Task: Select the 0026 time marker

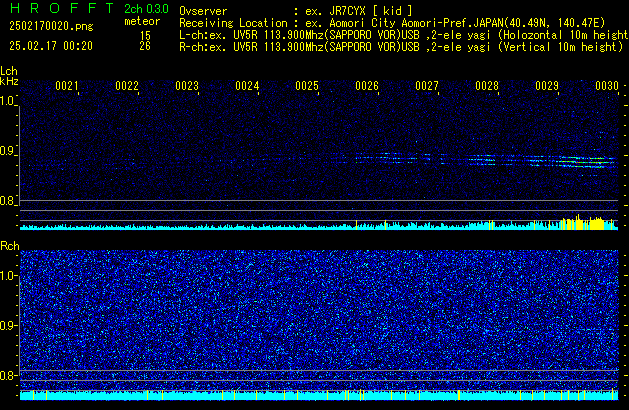Action: point(367,86)
